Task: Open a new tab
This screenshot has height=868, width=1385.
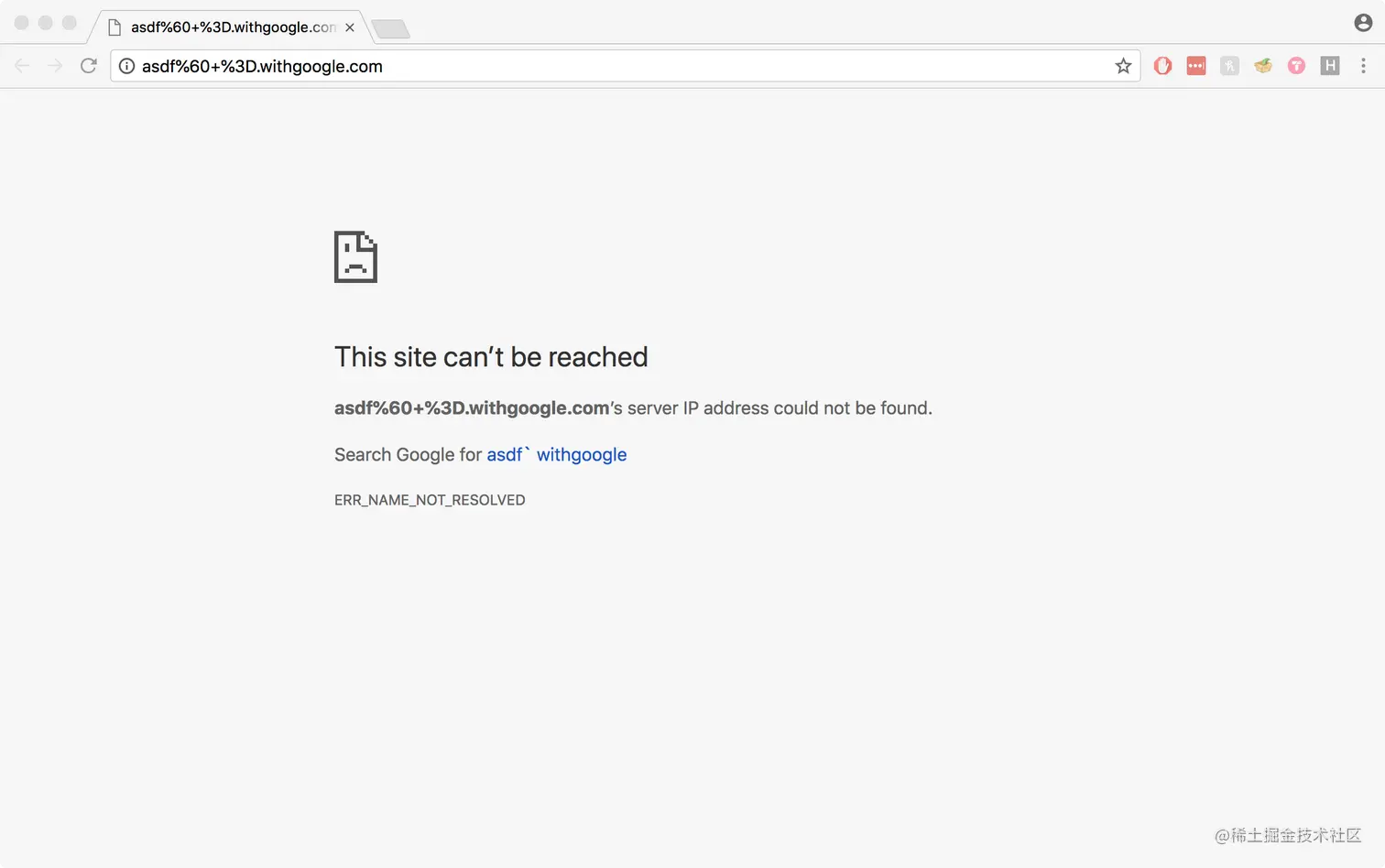Action: tap(391, 29)
